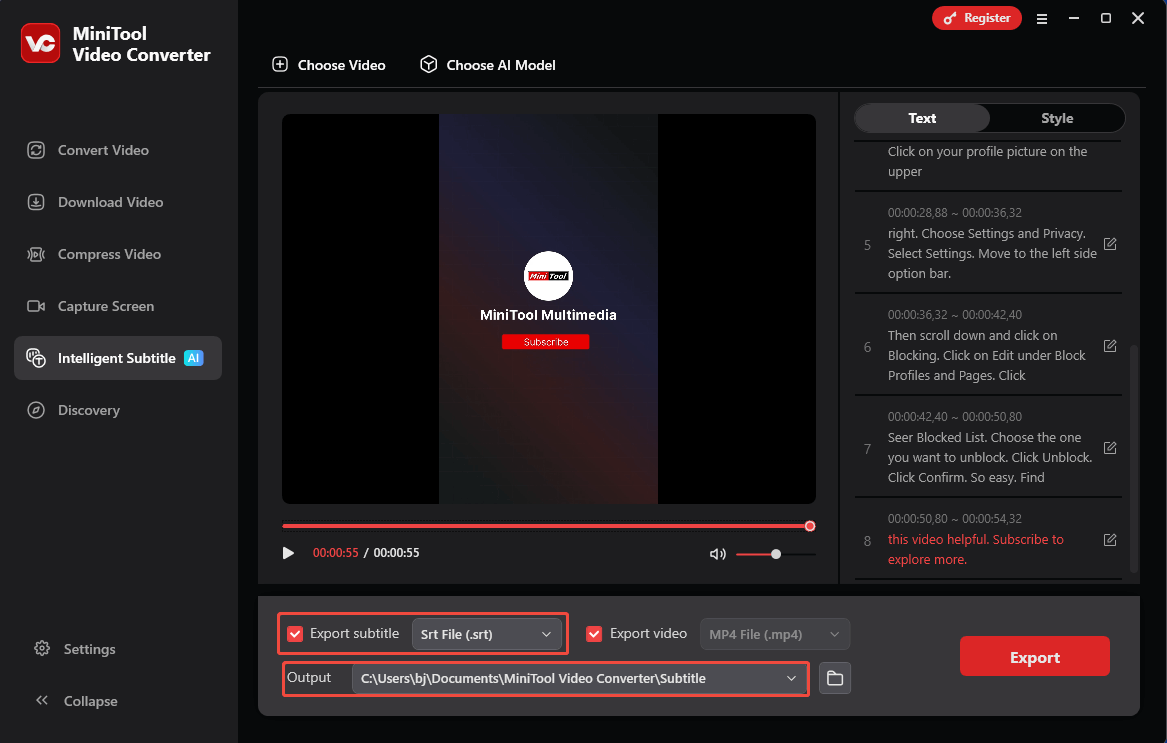Select subtitle 'this video helpful. Subscribe to'
1167x743 pixels.
(x=975, y=540)
